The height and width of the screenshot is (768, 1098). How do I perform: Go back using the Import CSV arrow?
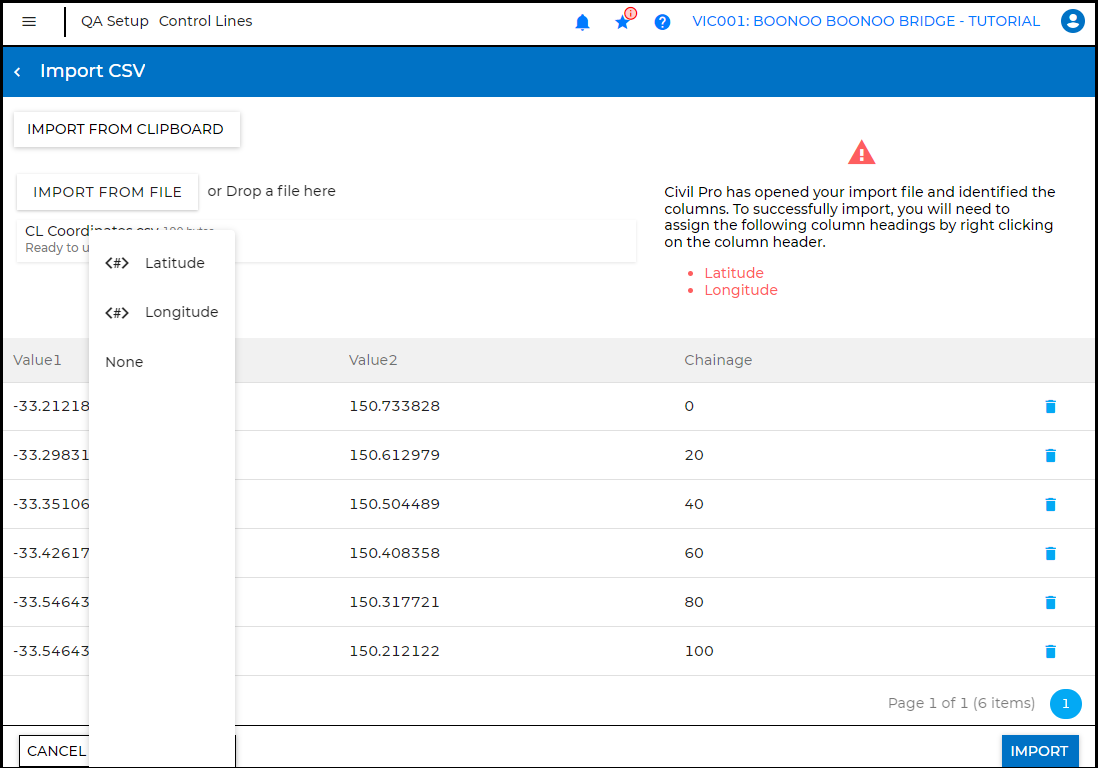pyautogui.click(x=18, y=71)
